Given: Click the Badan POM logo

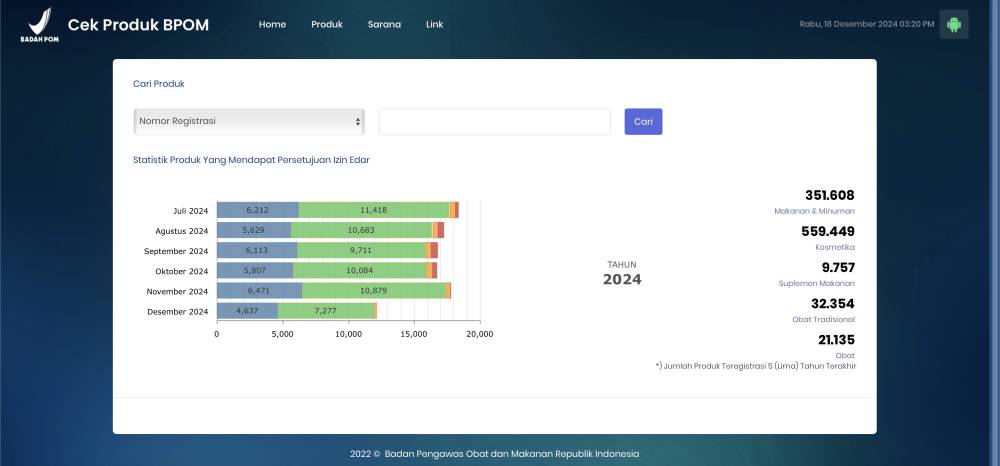Looking at the screenshot, I should [40, 25].
